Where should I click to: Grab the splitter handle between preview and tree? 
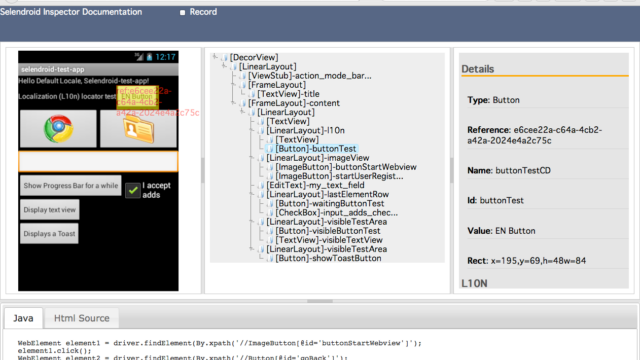coord(202,170)
